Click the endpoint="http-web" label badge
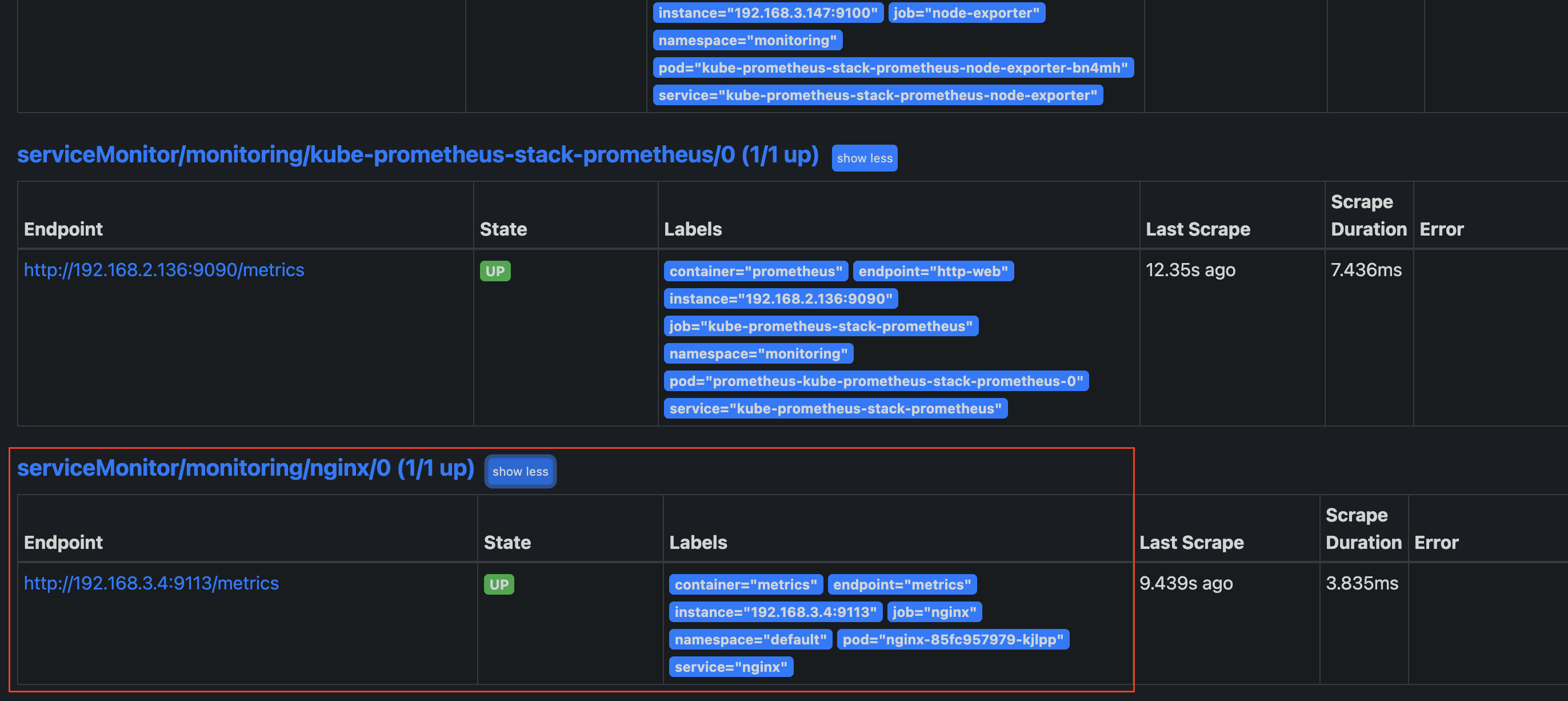Viewport: 1568px width, 701px height. tap(933, 271)
